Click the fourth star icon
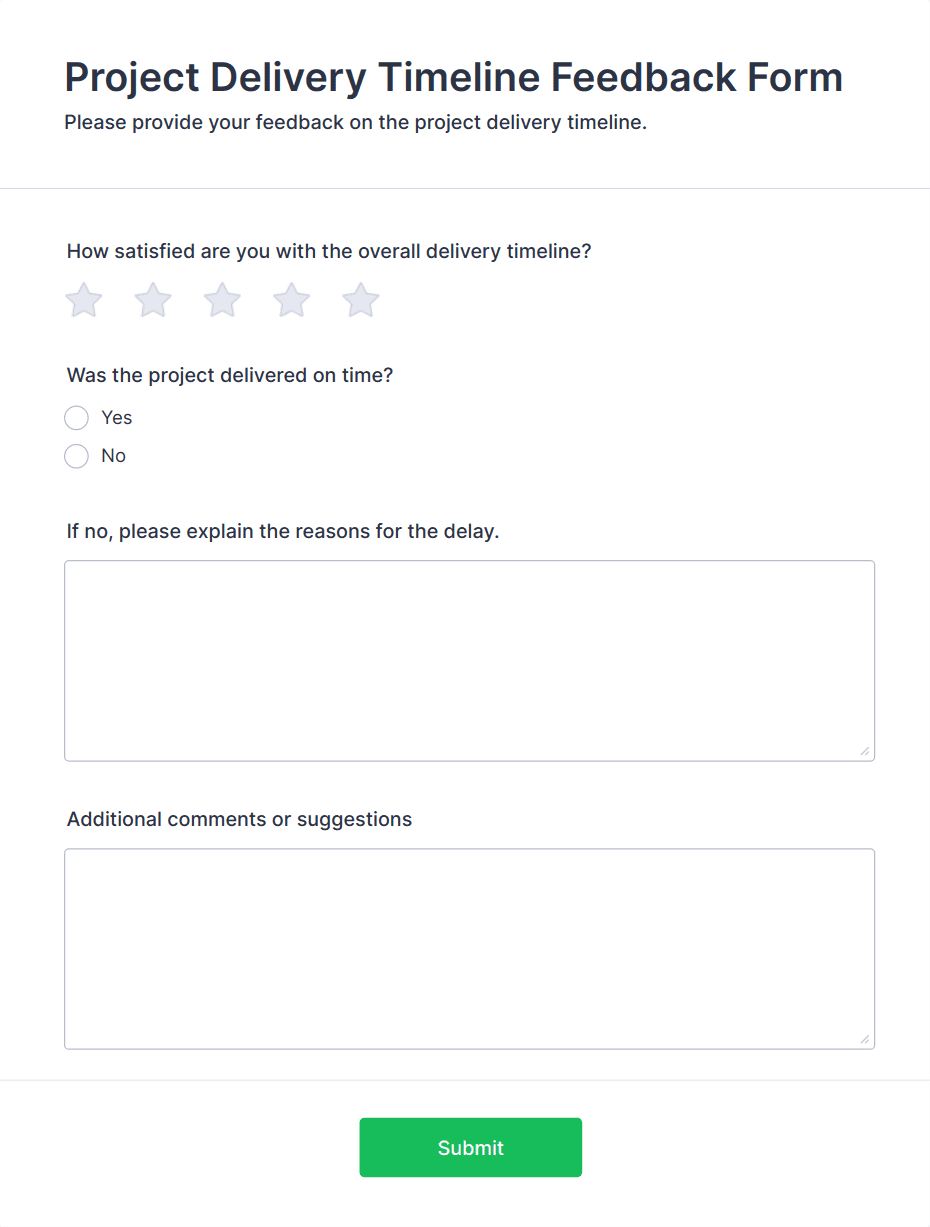The width and height of the screenshot is (930, 1227). (x=291, y=299)
